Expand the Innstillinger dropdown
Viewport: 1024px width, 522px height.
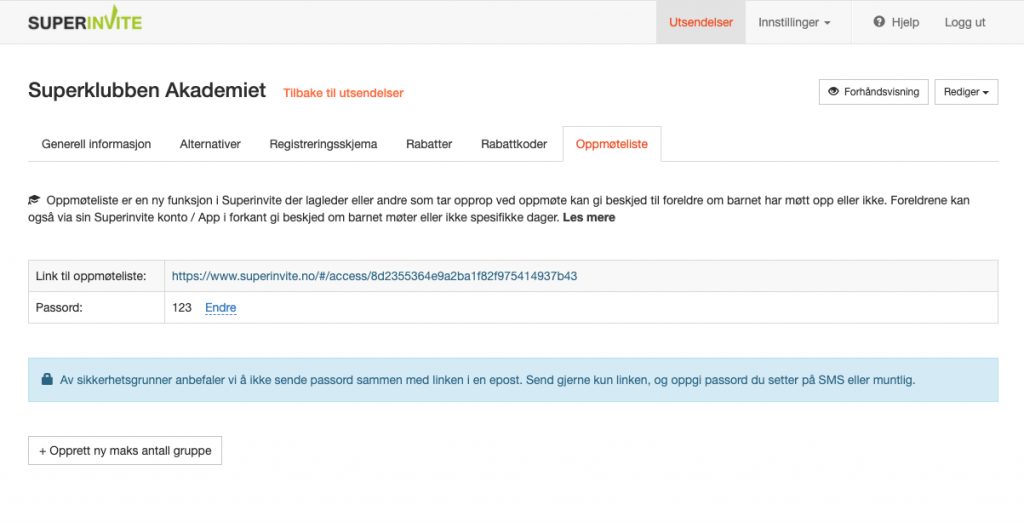(x=794, y=22)
